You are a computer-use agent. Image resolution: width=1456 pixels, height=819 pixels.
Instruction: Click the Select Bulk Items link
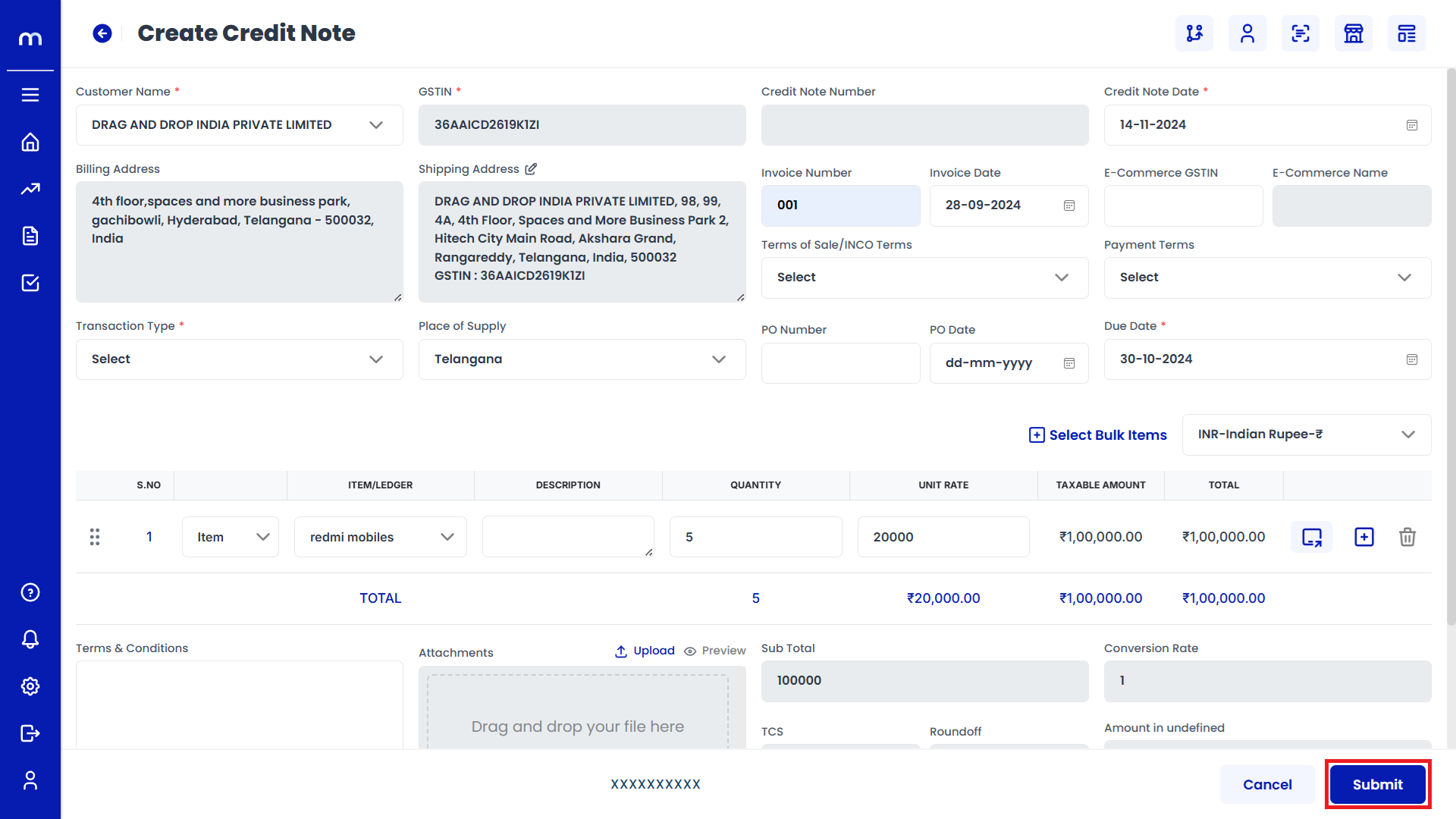(x=1097, y=435)
